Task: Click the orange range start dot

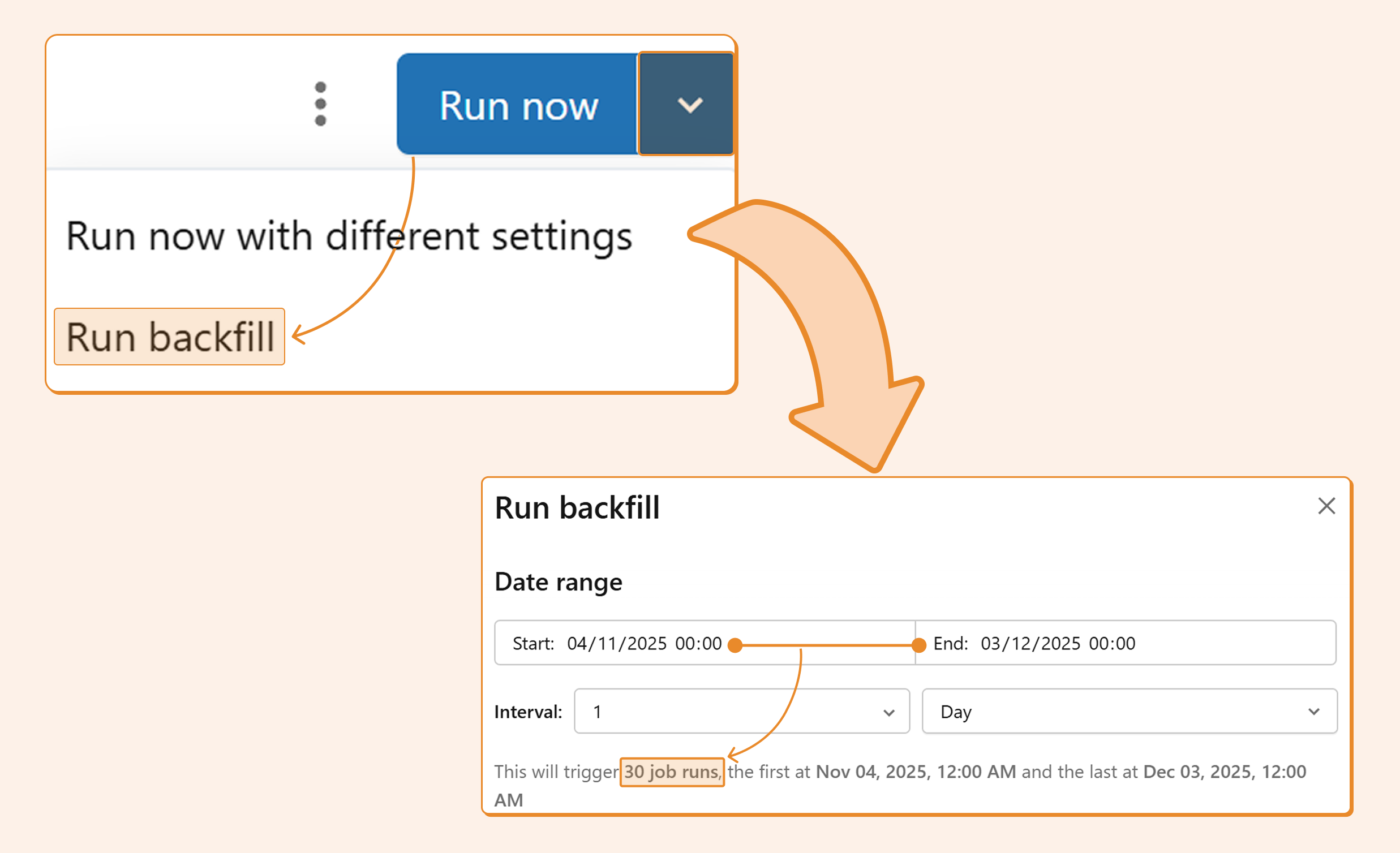Action: click(x=735, y=645)
